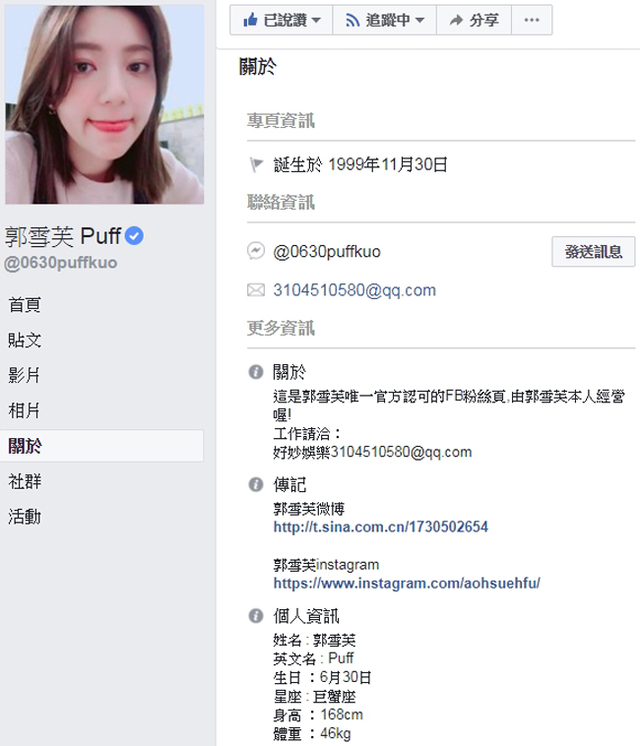Go to the 活動 sidebar tab
This screenshot has height=746, width=640.
pyautogui.click(x=25, y=516)
